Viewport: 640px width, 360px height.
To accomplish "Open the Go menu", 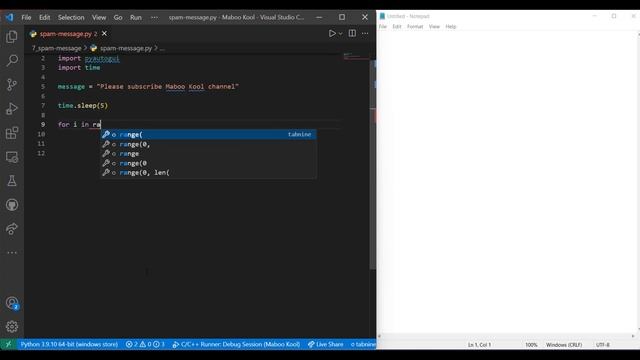I will pyautogui.click(x=118, y=18).
